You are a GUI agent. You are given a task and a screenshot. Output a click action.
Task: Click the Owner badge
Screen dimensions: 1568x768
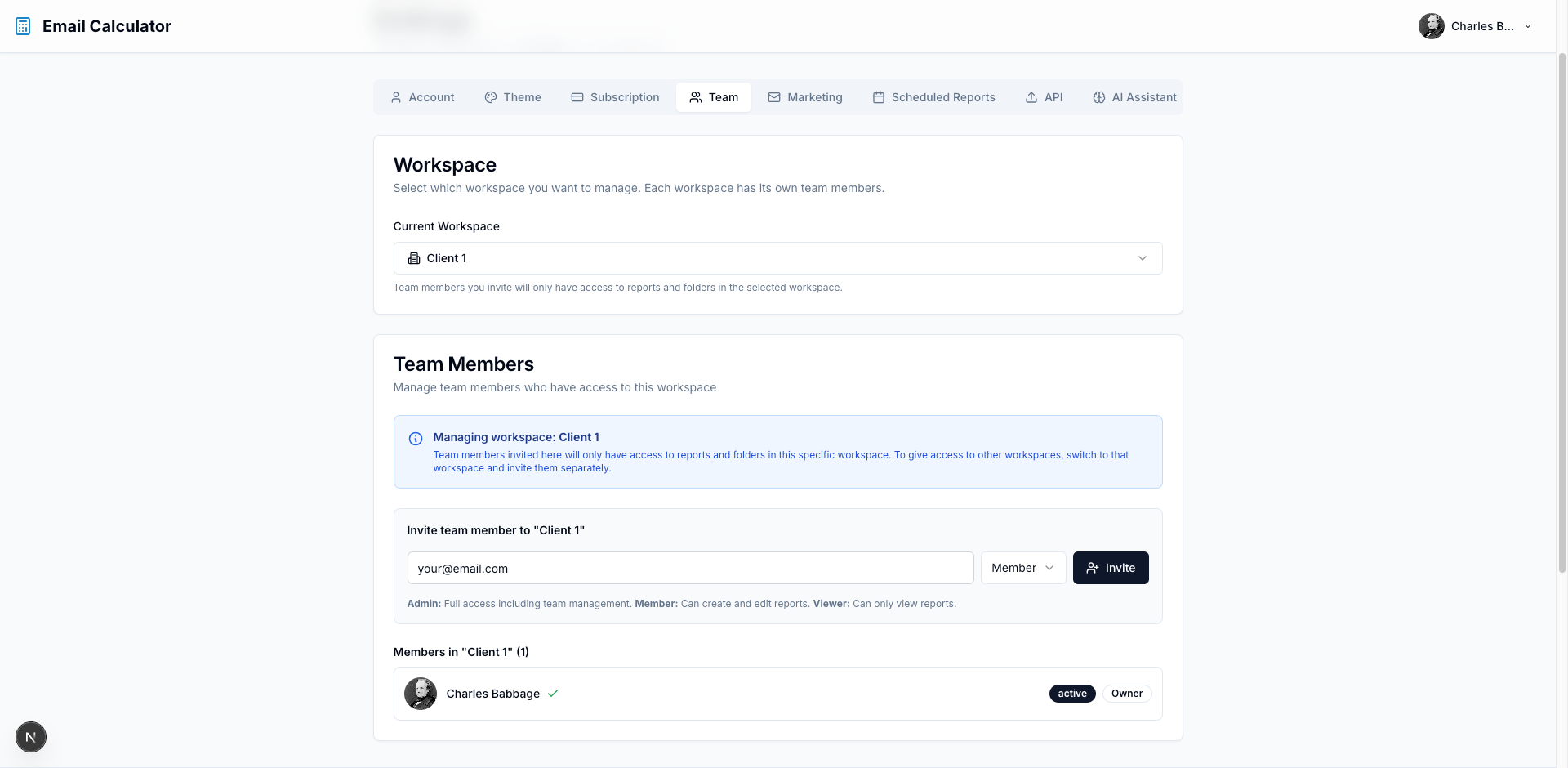(1127, 694)
